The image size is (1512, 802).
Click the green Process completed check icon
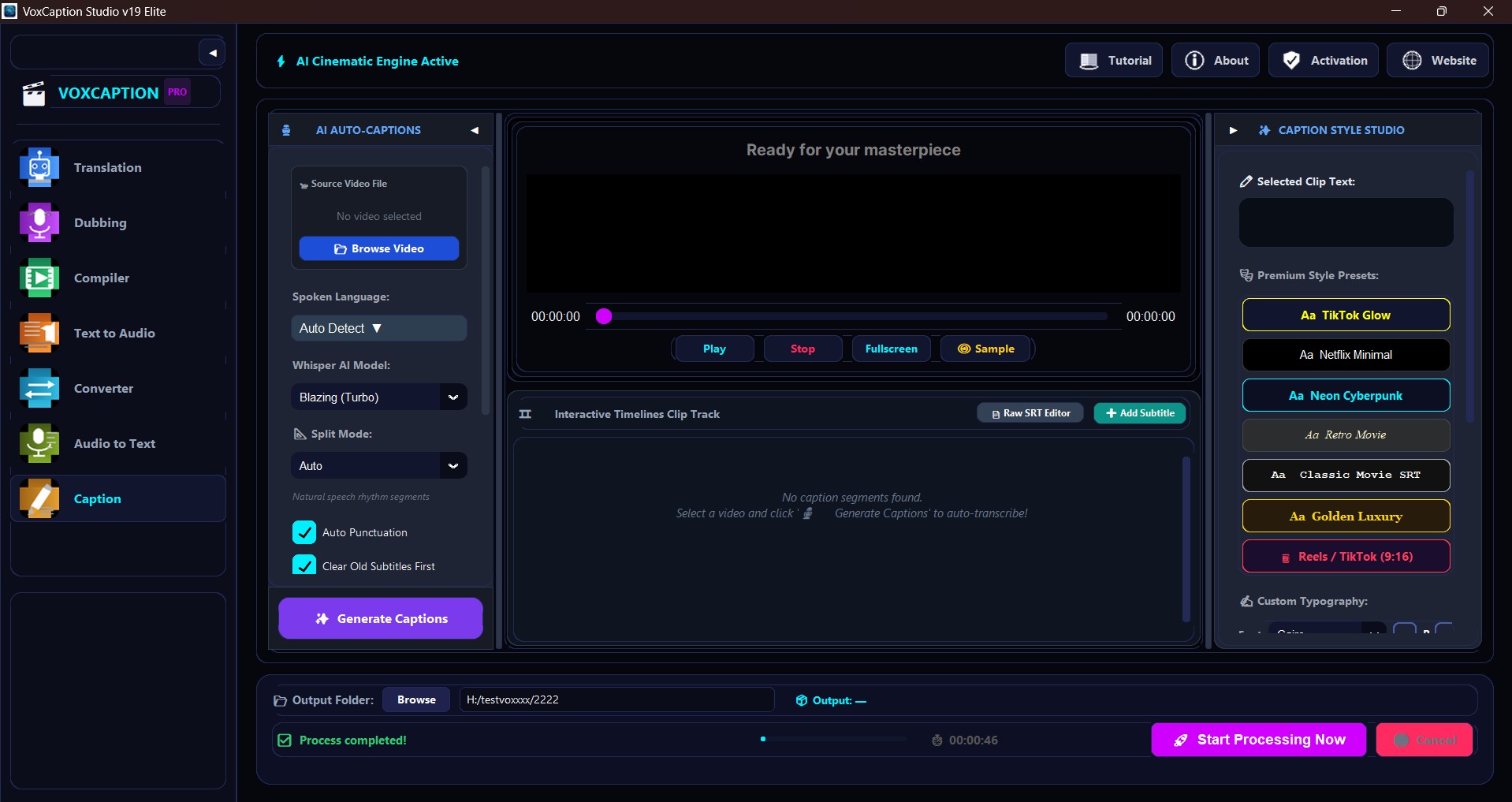coord(285,740)
